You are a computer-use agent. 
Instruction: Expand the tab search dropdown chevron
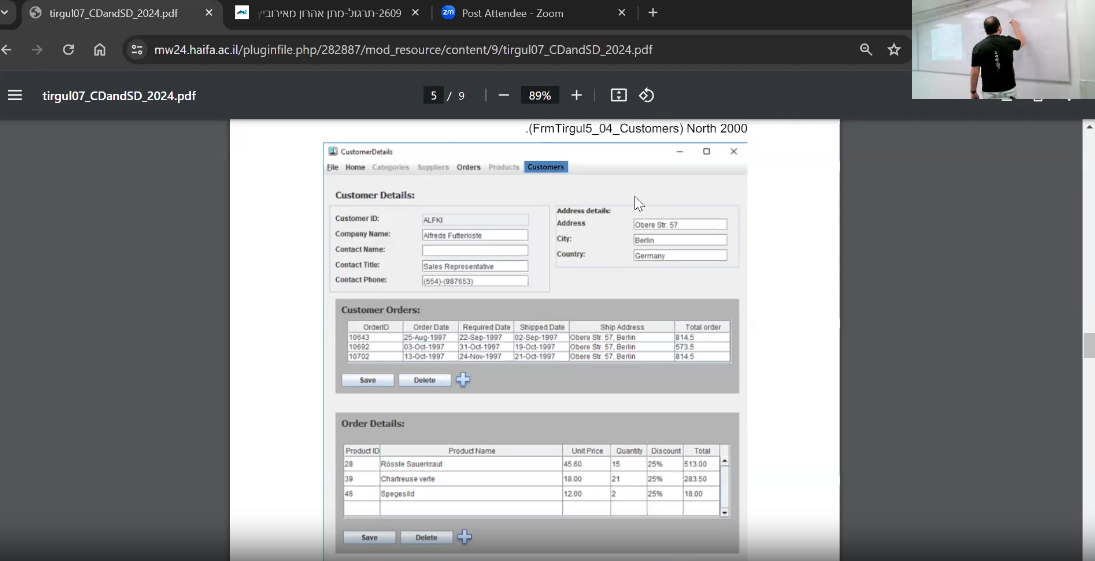tap(6, 13)
